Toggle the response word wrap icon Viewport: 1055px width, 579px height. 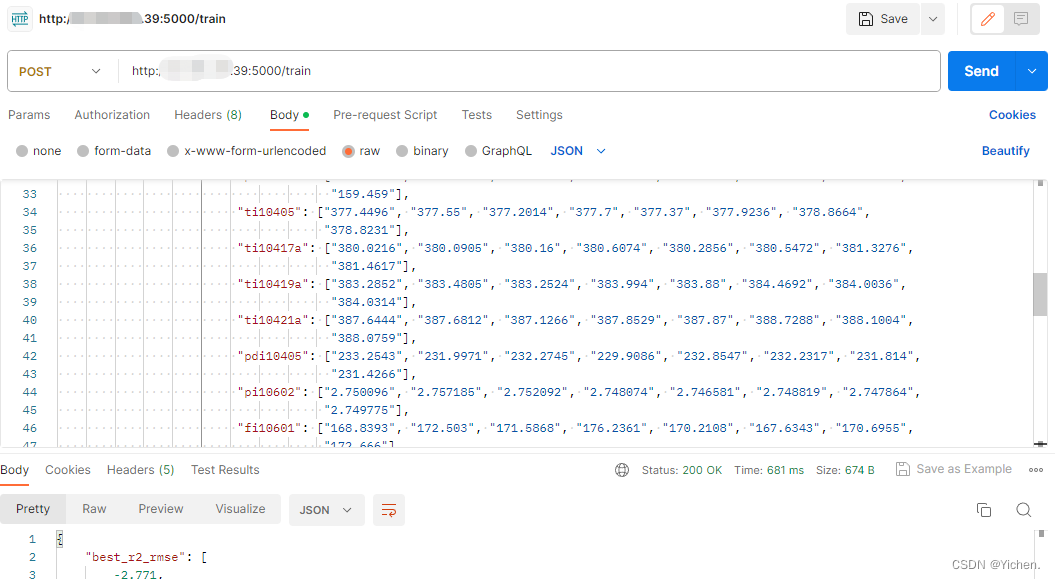[x=389, y=510]
